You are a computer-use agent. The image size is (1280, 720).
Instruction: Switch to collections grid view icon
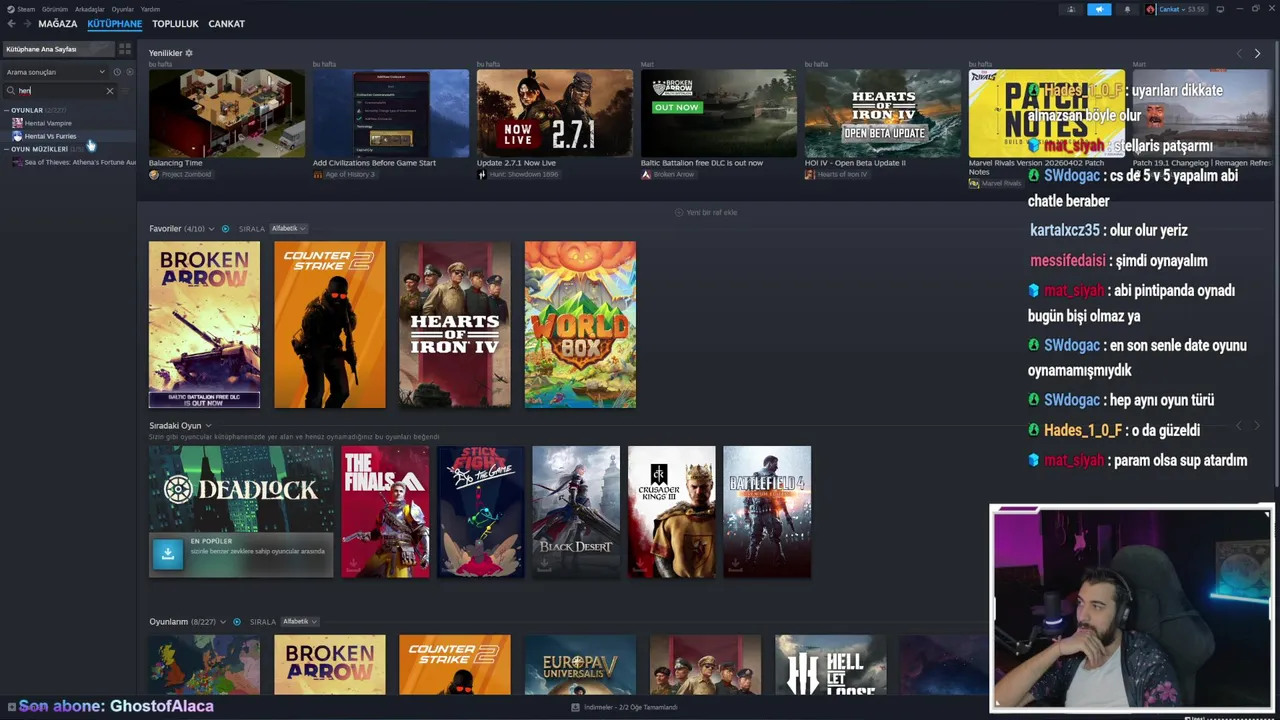[124, 49]
